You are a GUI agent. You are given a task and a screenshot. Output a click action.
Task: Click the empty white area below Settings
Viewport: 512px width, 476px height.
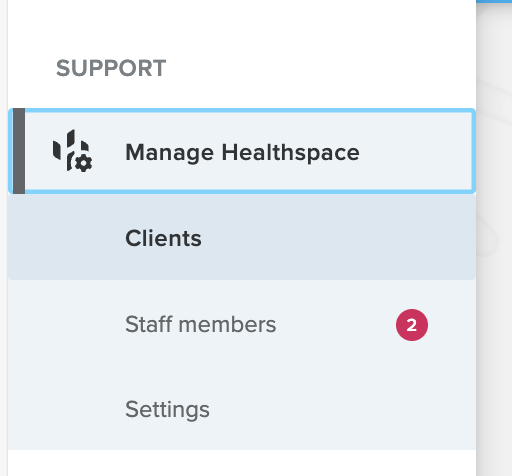(242, 463)
